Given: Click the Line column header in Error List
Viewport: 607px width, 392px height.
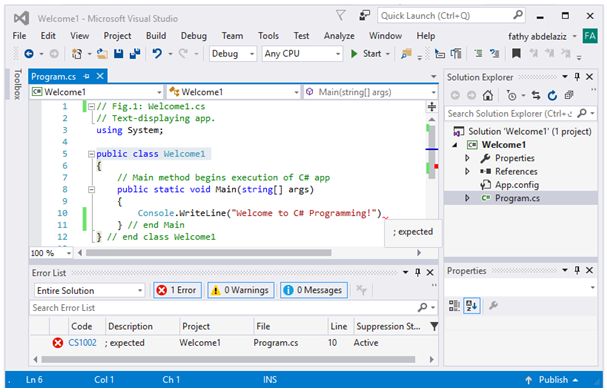Looking at the screenshot, I should click(339, 326).
